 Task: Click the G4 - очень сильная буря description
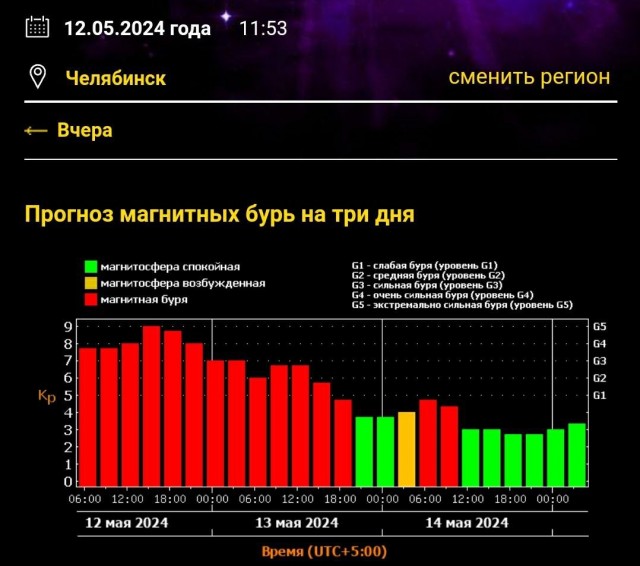[442, 295]
